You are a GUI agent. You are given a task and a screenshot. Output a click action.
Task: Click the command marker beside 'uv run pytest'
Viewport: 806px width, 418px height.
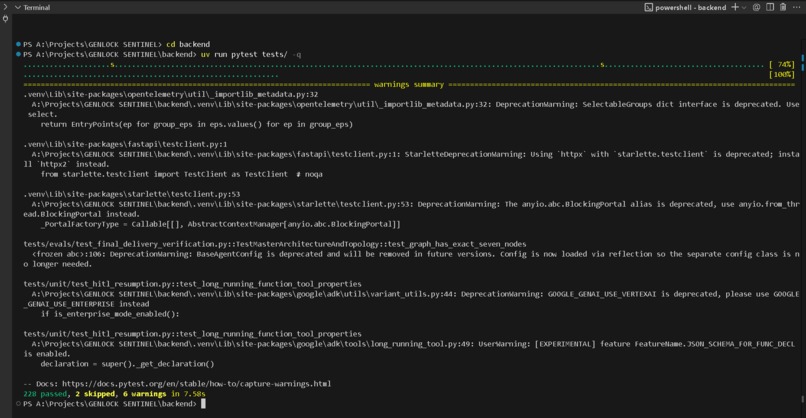pyautogui.click(x=19, y=54)
